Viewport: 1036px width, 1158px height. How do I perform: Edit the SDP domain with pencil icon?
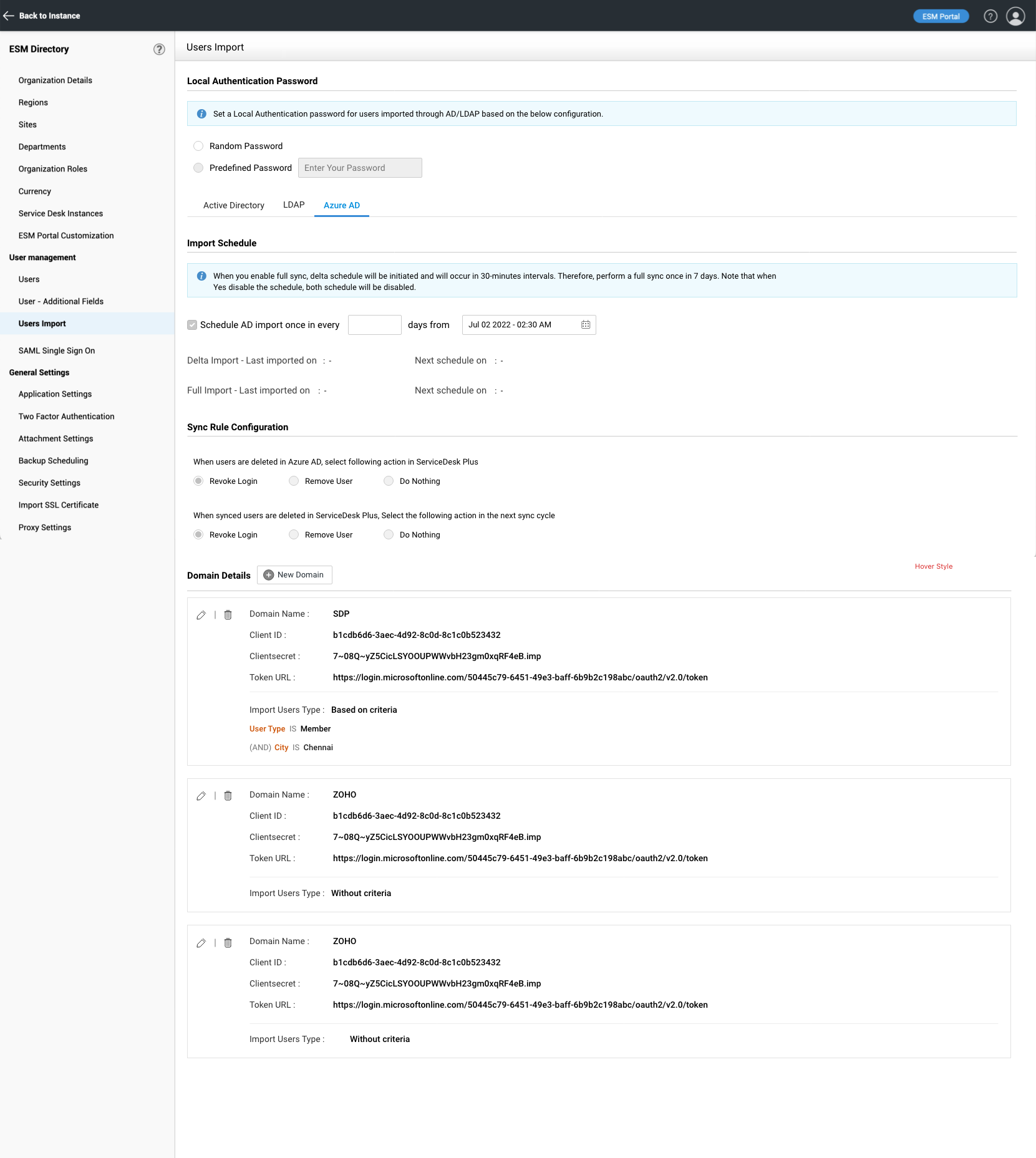click(201, 615)
